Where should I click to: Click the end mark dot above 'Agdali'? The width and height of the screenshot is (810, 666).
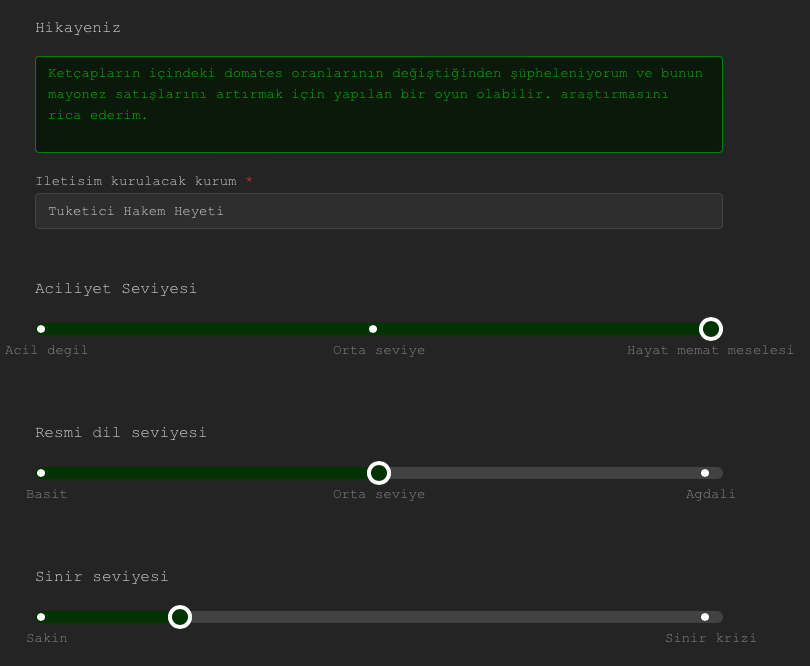pyautogui.click(x=705, y=473)
